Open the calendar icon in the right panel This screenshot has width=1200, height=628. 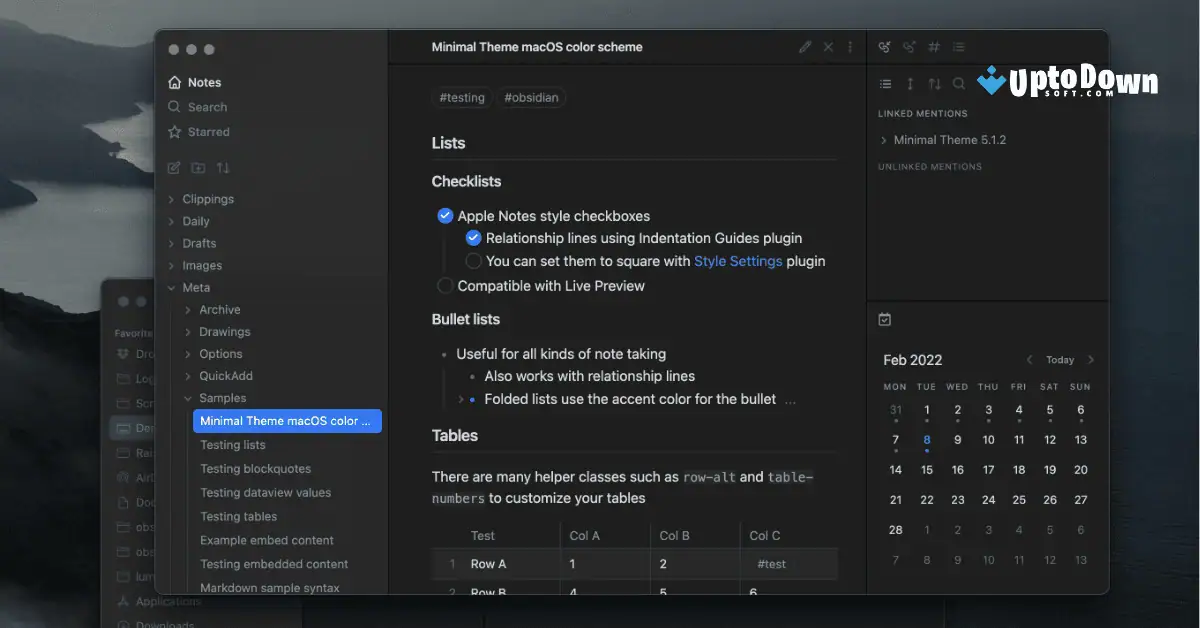coord(884,319)
